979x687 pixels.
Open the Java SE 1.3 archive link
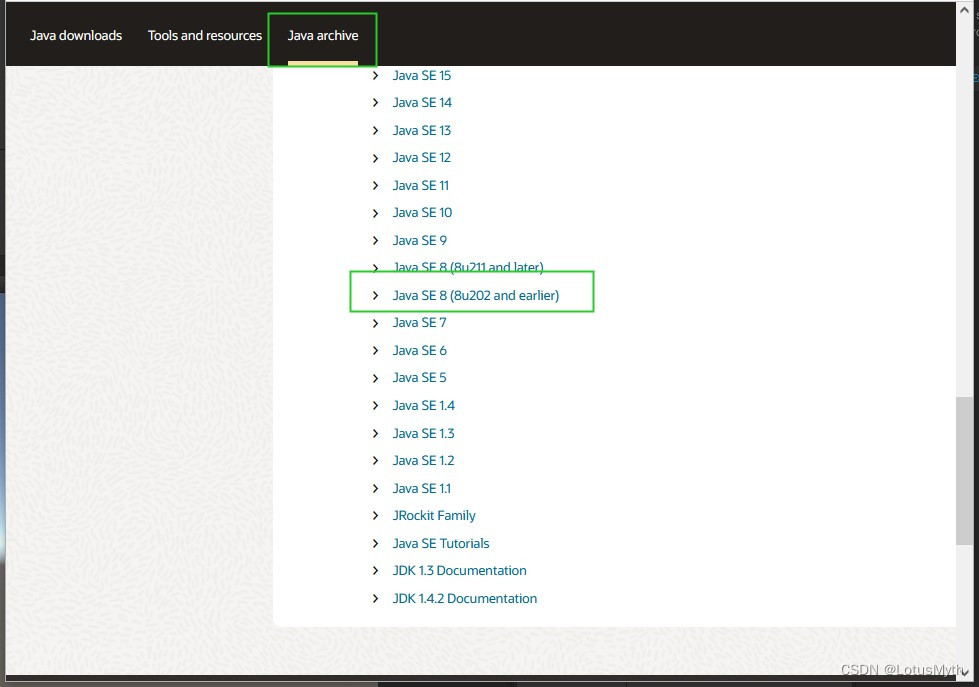pyautogui.click(x=423, y=433)
